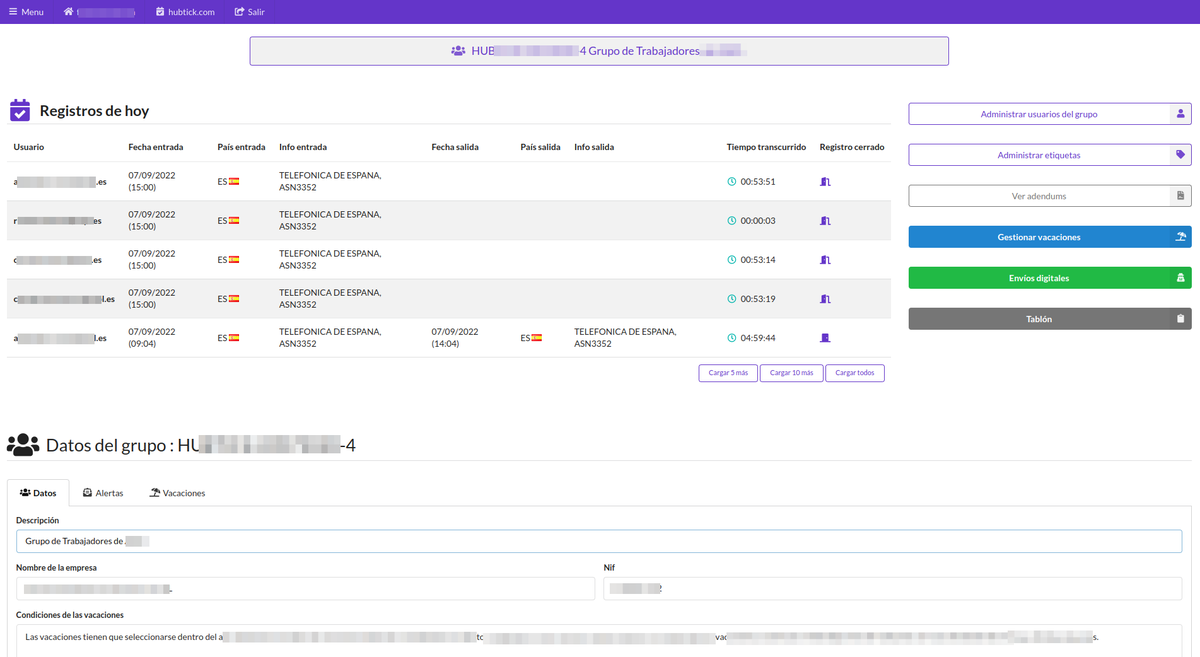1200x657 pixels.
Task: Click the clock icon next to 00:53:51
Action: 732,182
